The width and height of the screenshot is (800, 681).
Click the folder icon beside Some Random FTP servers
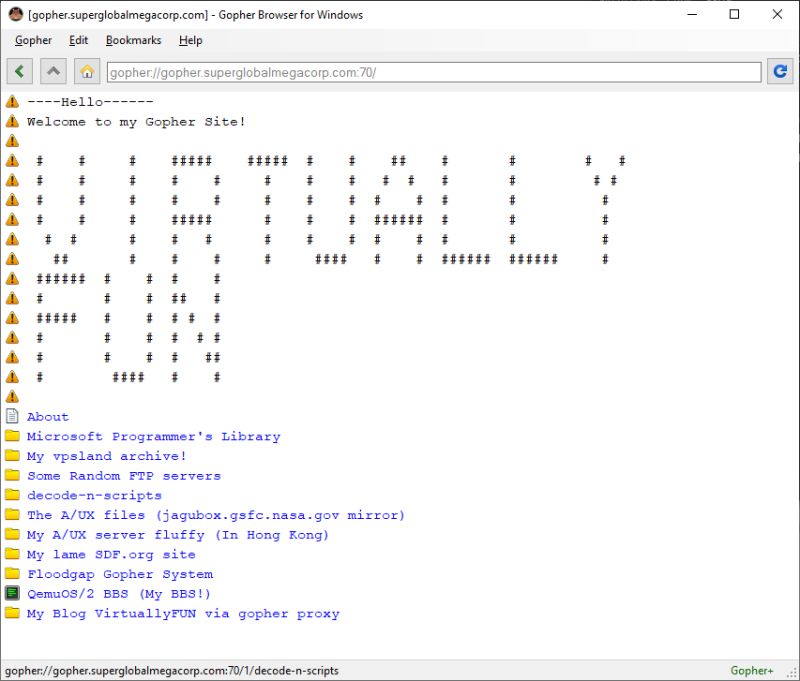click(x=12, y=475)
